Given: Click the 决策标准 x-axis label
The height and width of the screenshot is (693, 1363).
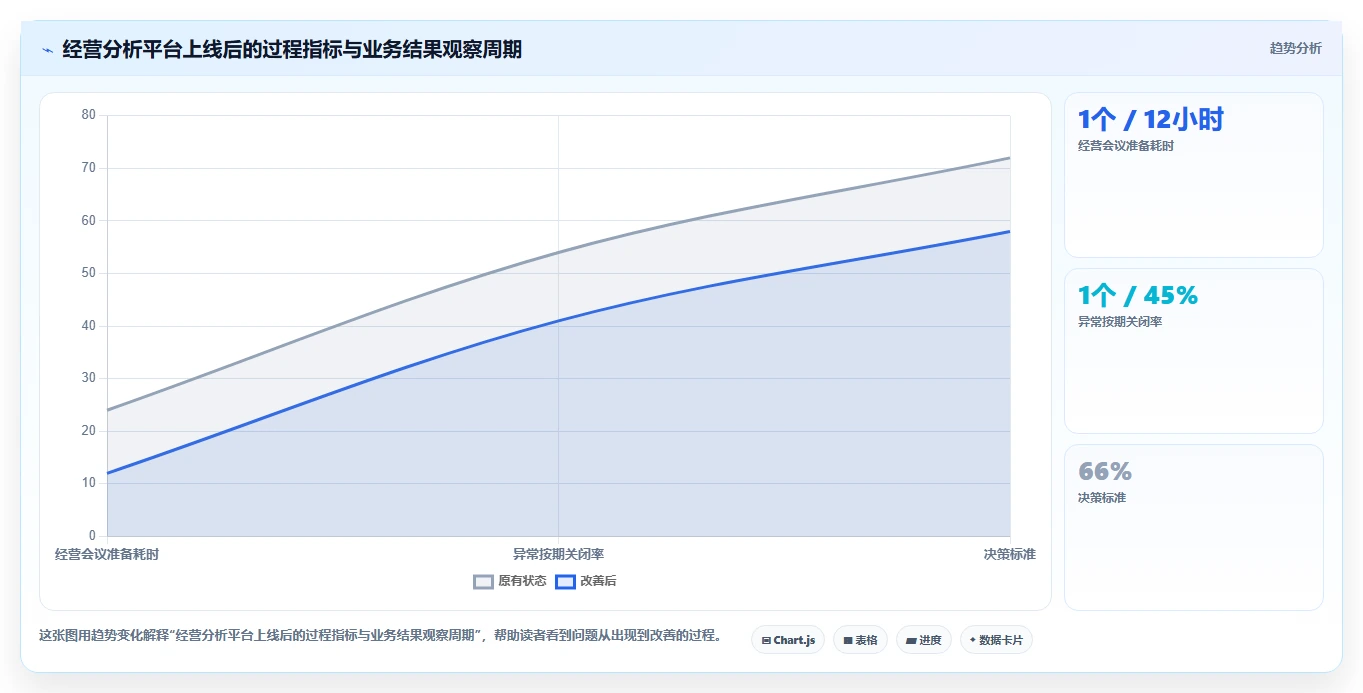Looking at the screenshot, I should click(1009, 554).
